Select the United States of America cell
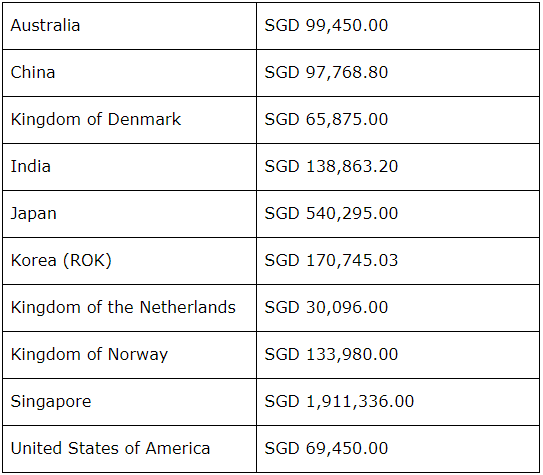The height and width of the screenshot is (475, 543). pos(130,449)
